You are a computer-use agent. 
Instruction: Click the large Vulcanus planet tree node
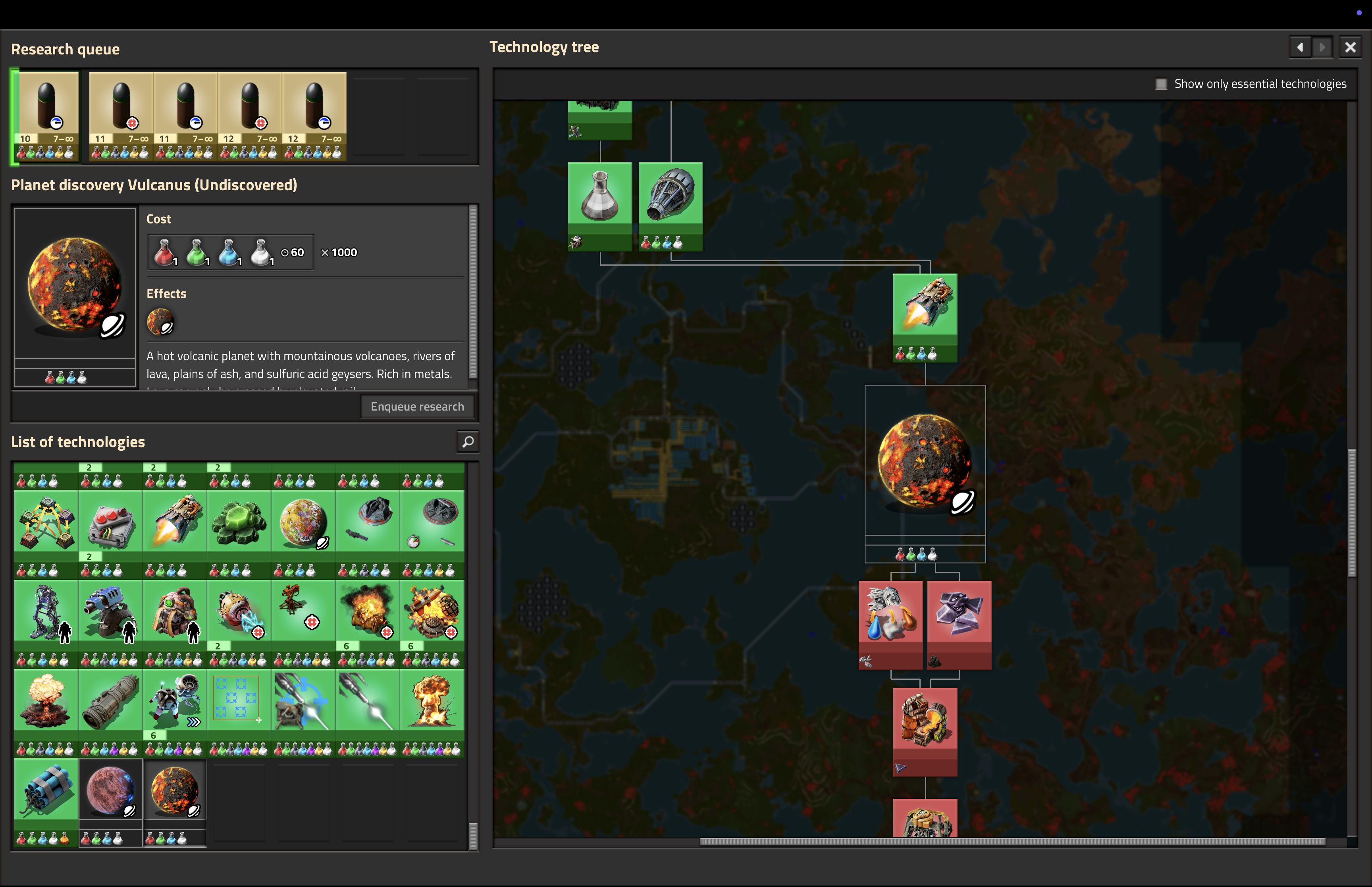point(925,473)
